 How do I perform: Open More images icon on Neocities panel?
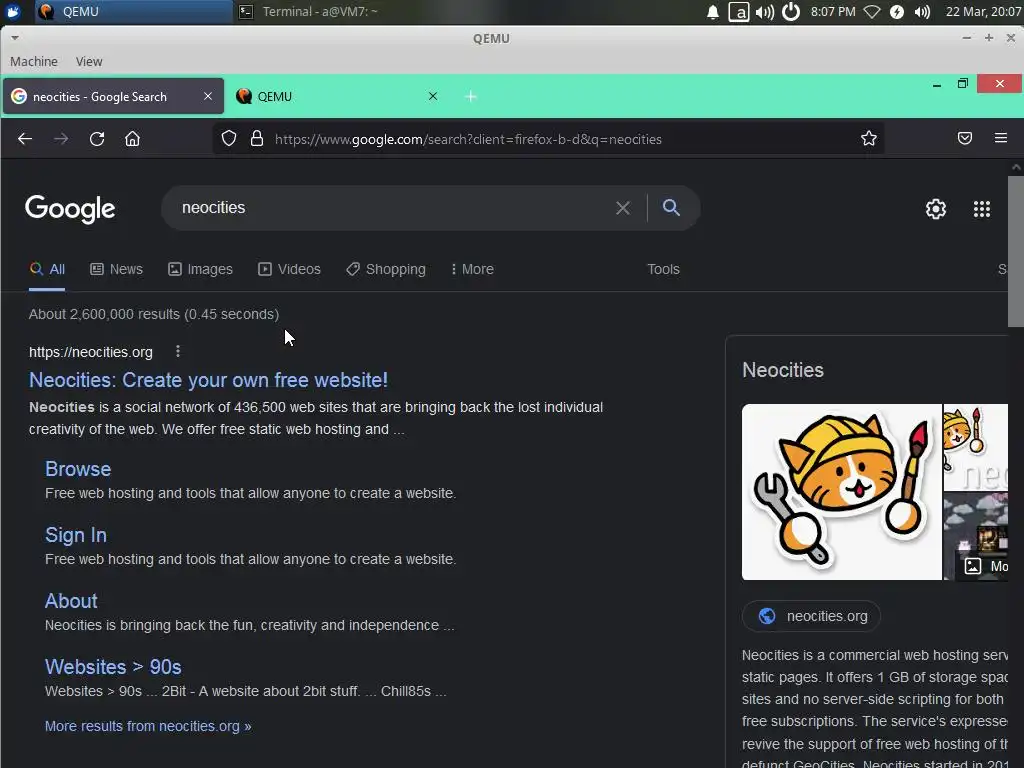[x=973, y=566]
